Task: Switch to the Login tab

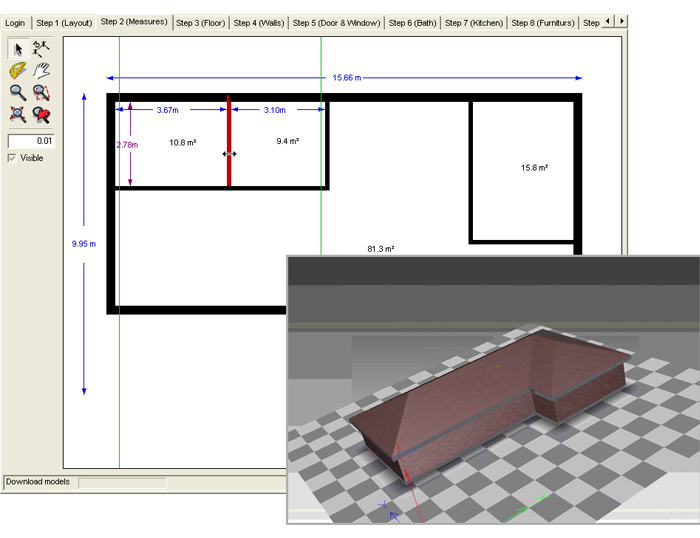Action: point(16,22)
